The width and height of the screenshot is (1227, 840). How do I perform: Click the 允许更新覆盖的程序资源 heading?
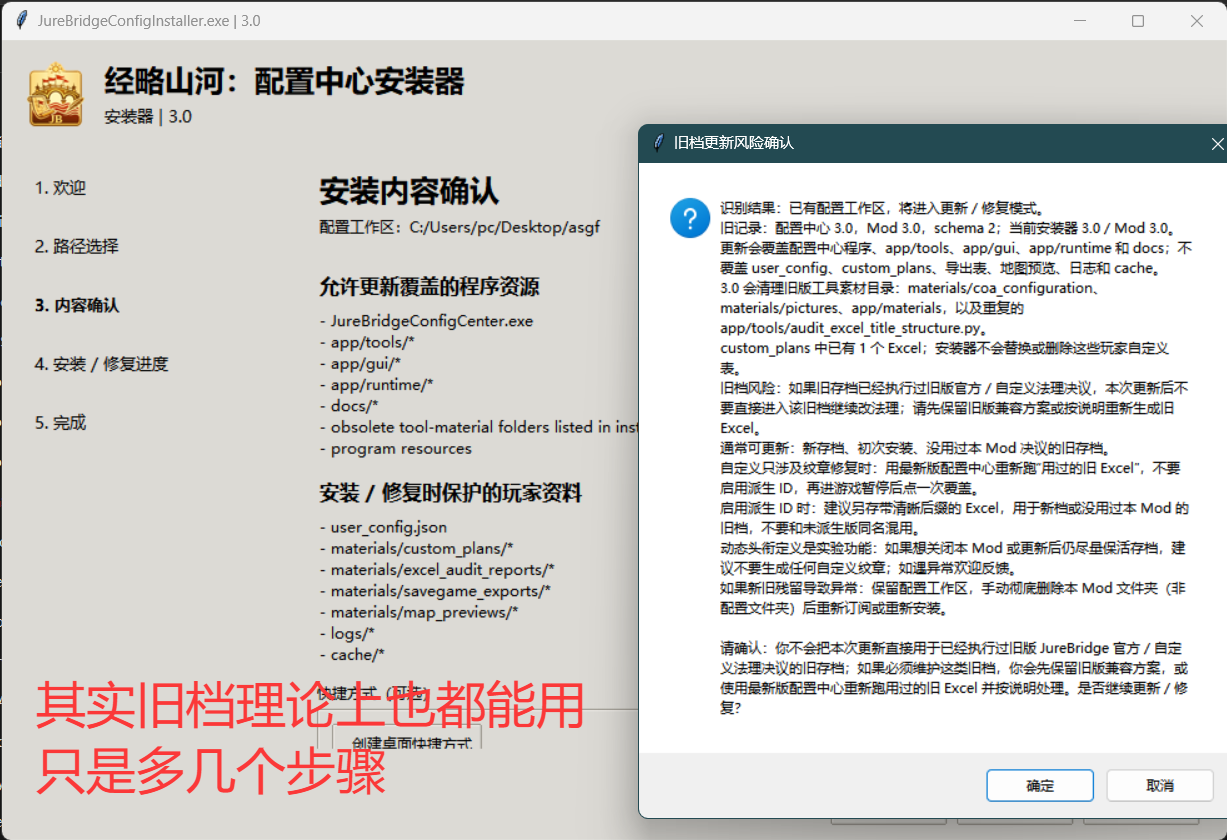(x=429, y=288)
